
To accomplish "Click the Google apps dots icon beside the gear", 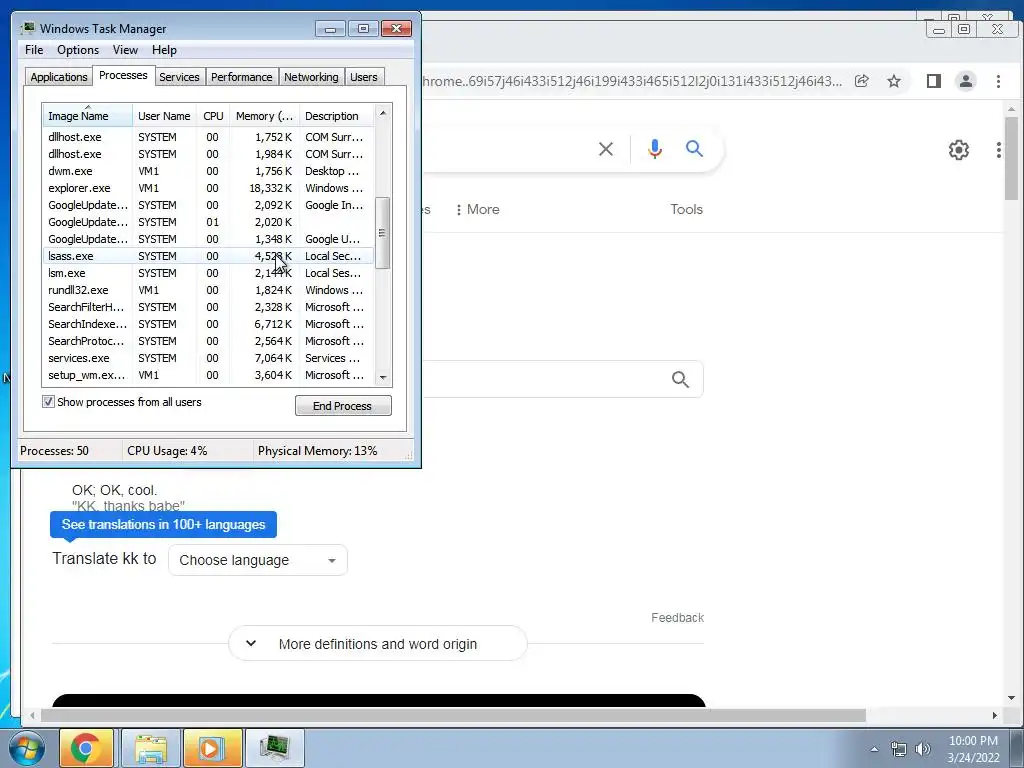I will click(999, 150).
